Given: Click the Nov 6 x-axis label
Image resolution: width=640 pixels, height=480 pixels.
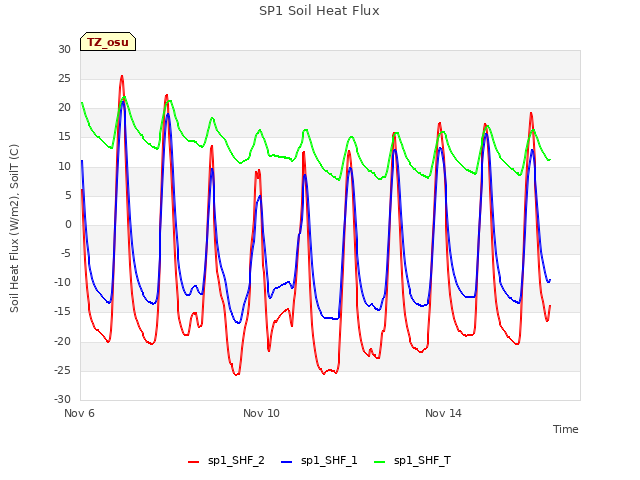Looking at the screenshot, I should 79,413.
